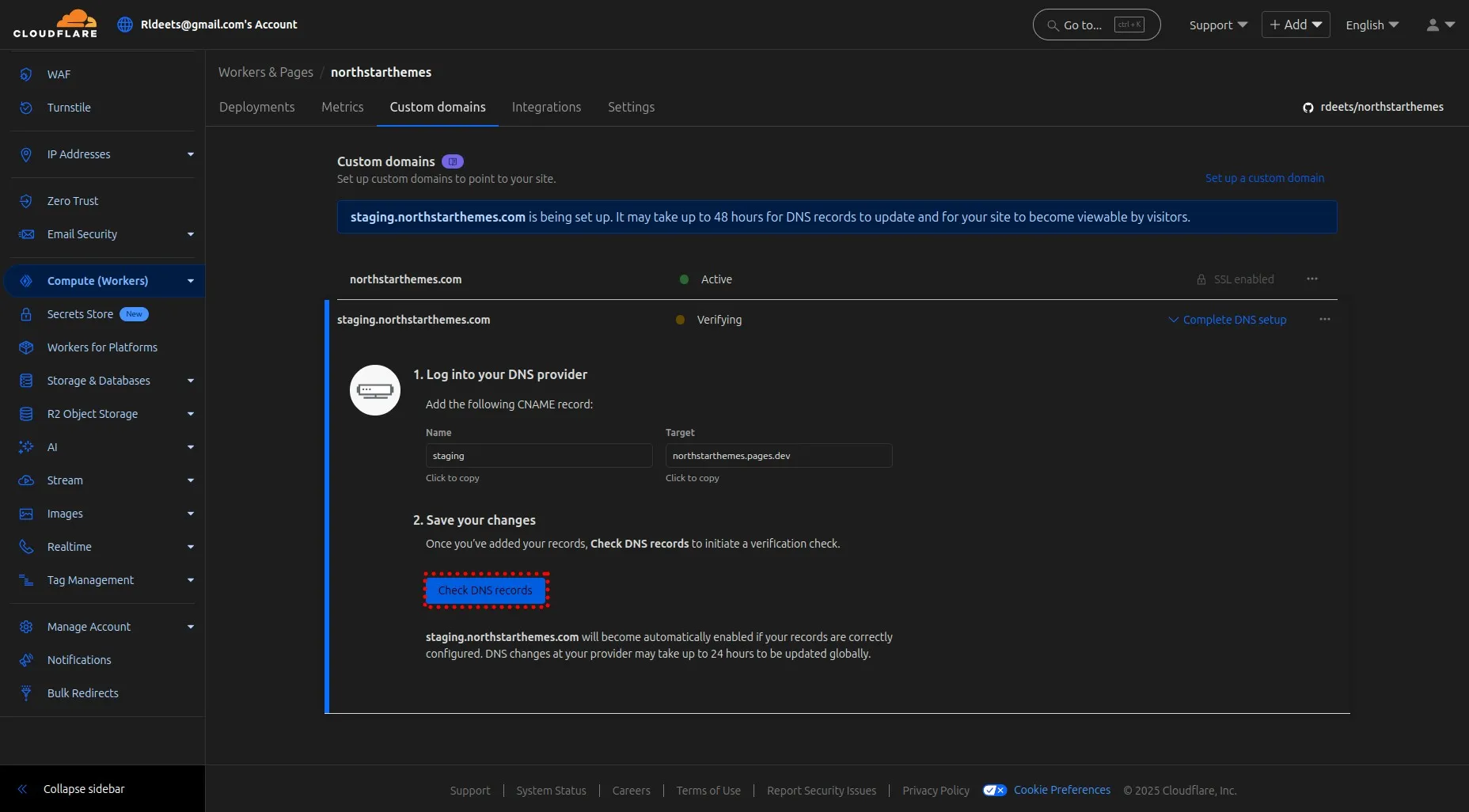Expand the AI section arrow
Image resolution: width=1469 pixels, height=812 pixels.
coord(191,447)
